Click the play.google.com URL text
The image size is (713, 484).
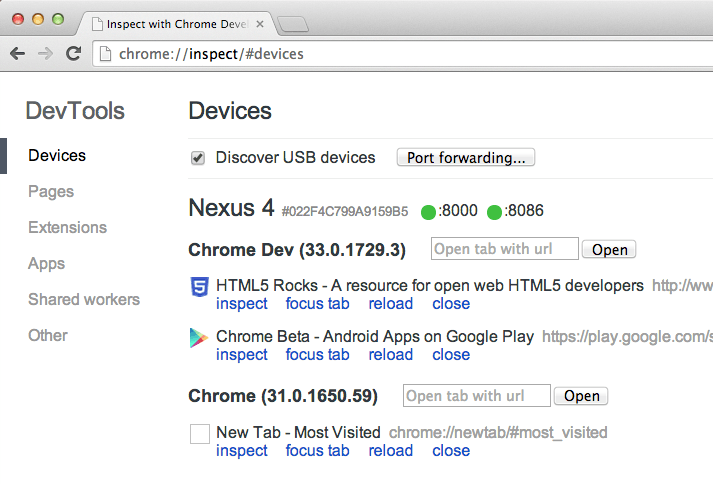click(x=628, y=337)
